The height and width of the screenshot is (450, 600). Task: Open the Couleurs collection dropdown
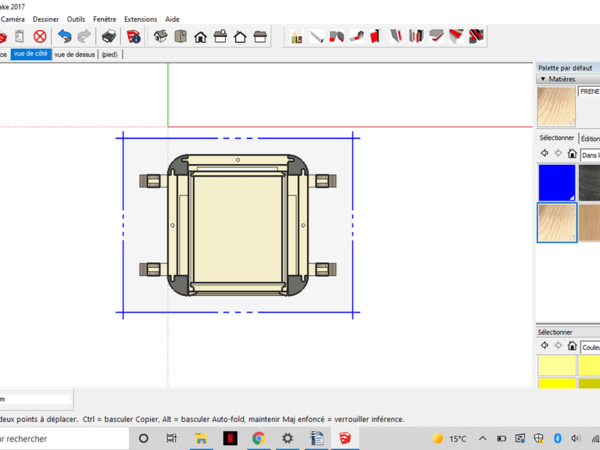(x=589, y=347)
